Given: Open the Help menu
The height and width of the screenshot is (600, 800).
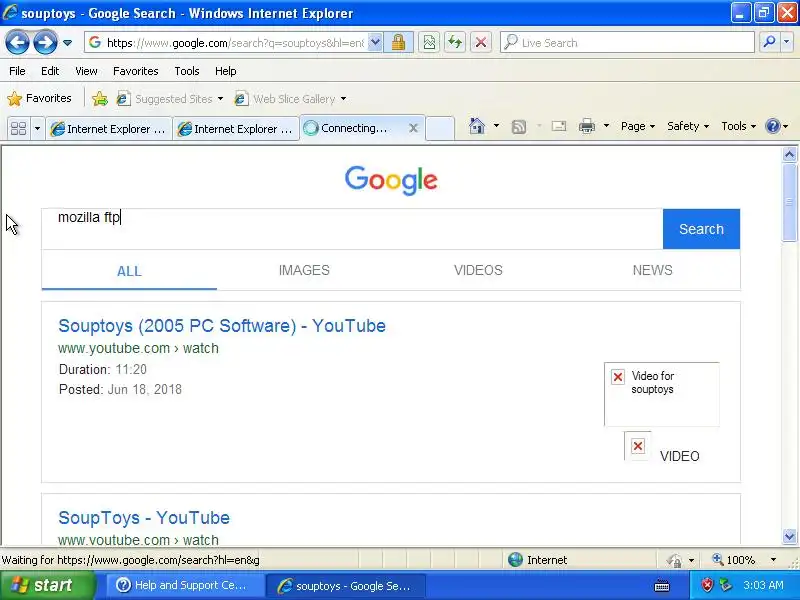Looking at the screenshot, I should coord(226,71).
